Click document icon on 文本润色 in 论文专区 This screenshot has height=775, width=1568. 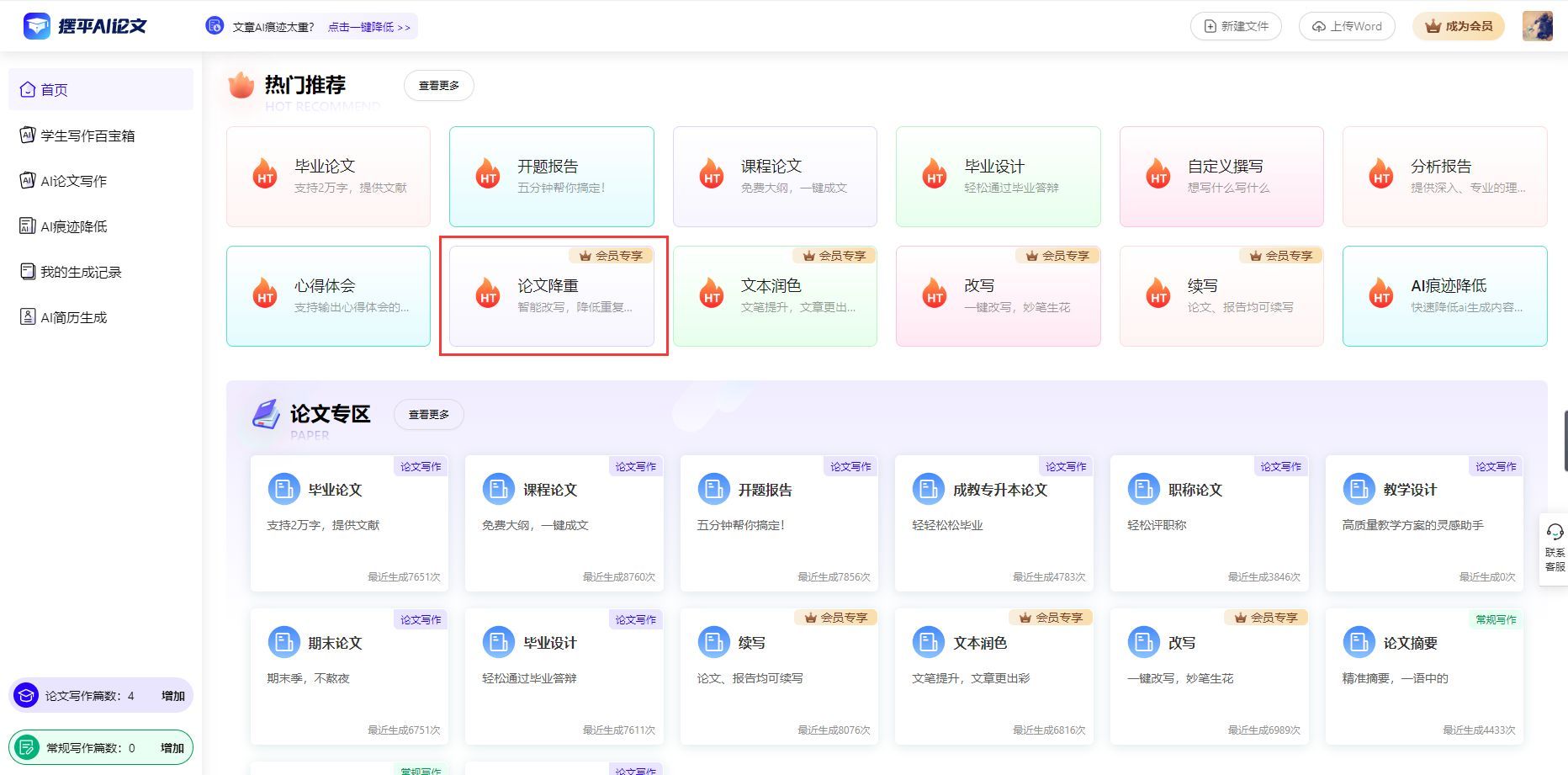[928, 642]
